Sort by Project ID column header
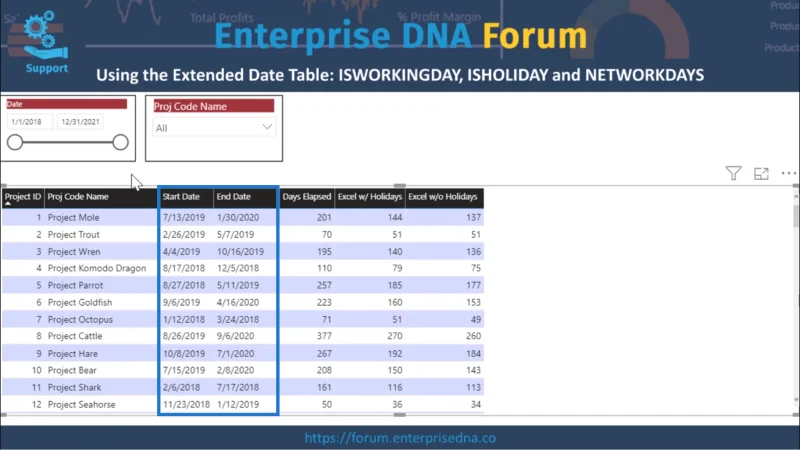Image resolution: width=800 pixels, height=450 pixels. point(22,197)
